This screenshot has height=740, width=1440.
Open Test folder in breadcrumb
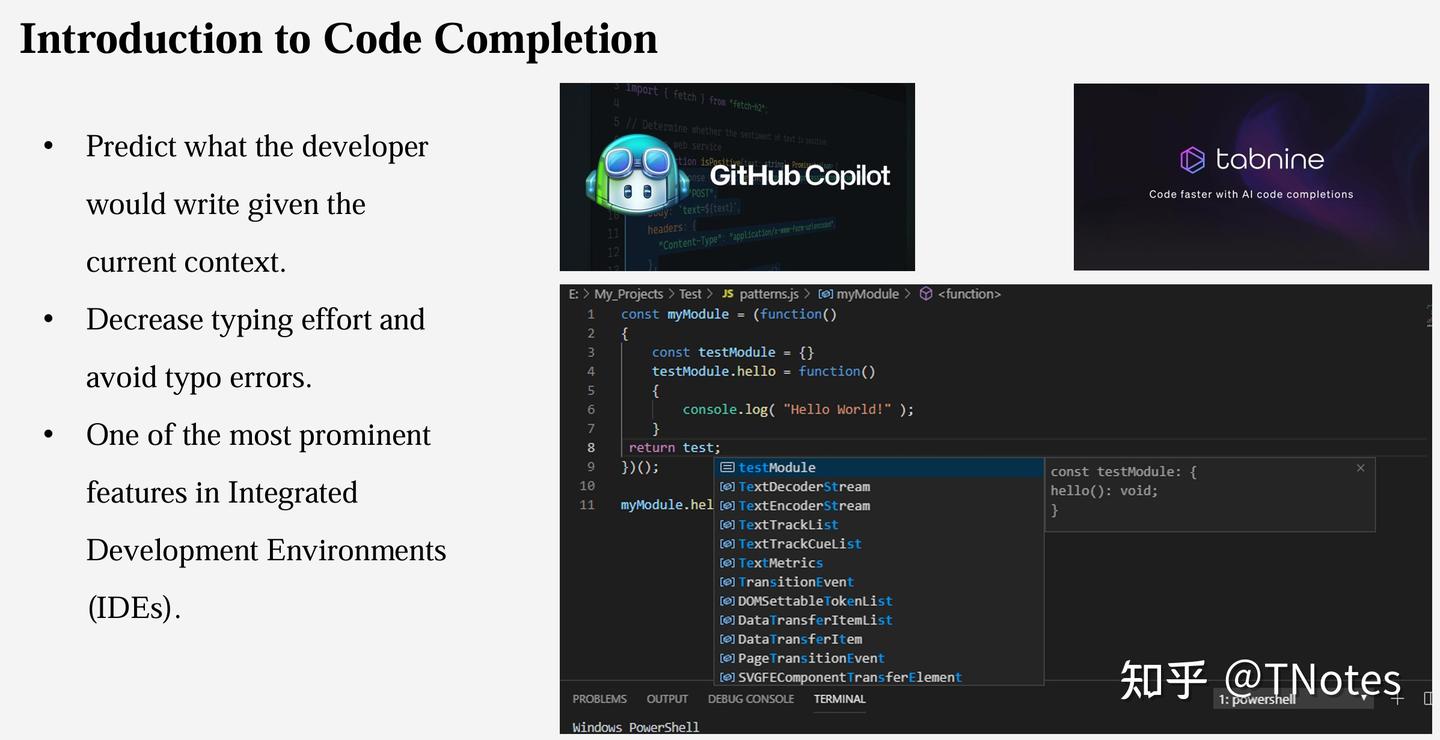[691, 294]
